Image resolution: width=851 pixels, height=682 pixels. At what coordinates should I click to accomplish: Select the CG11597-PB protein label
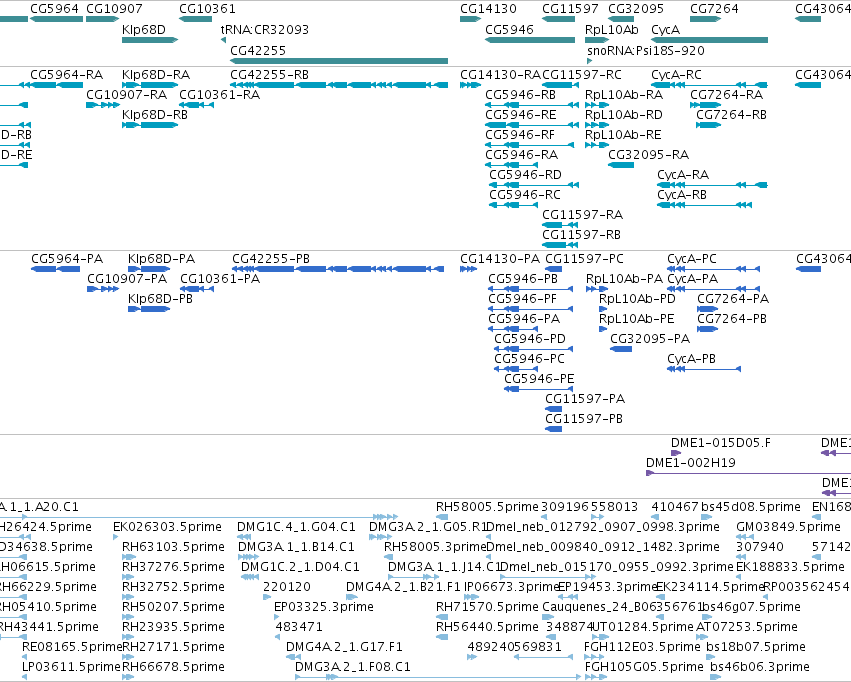[x=584, y=419]
